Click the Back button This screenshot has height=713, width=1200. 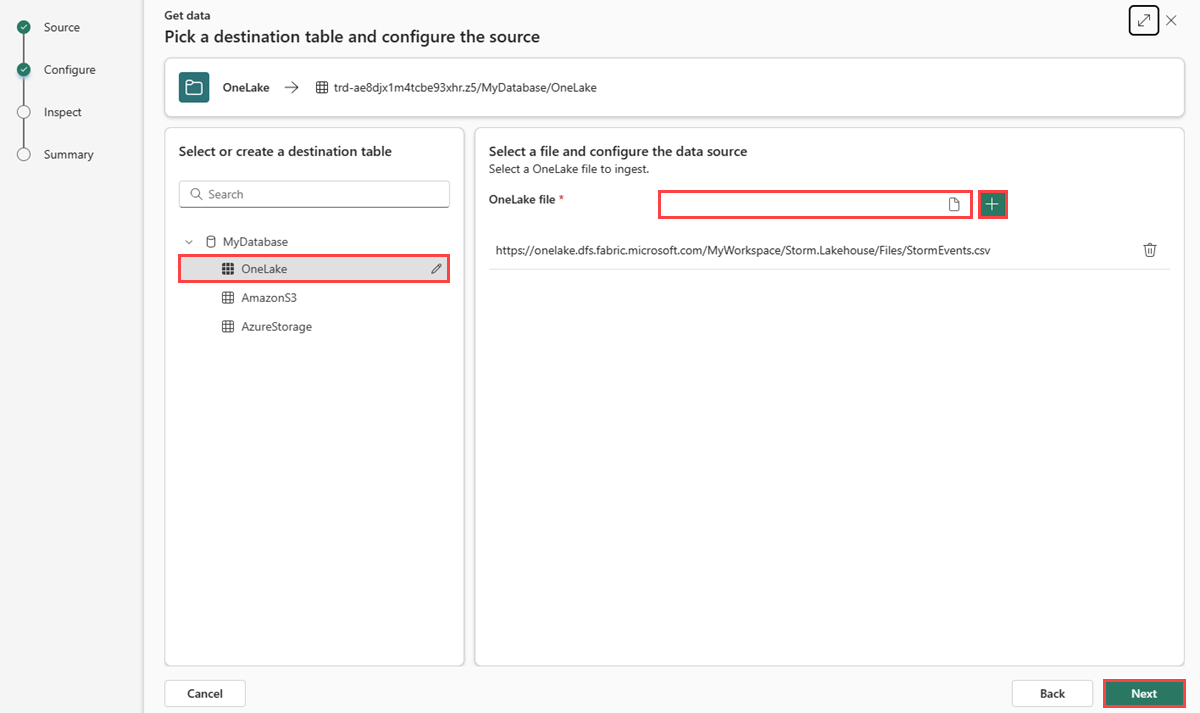(1052, 693)
